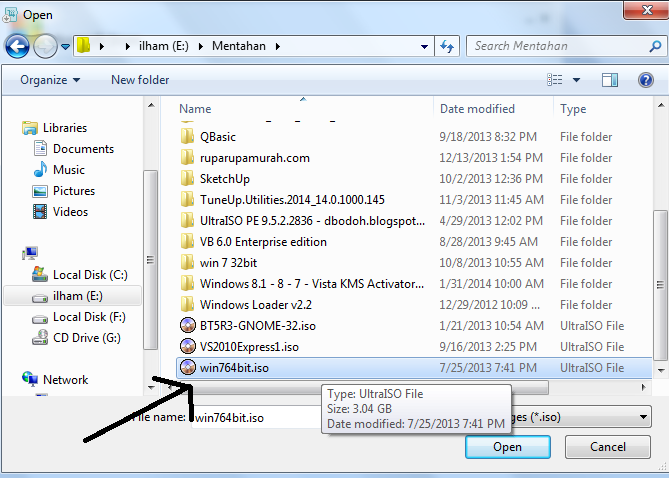Expand the chevron before ilham (E:) breadcrumb
Image resolution: width=669 pixels, height=478 pixels.
click(127, 46)
